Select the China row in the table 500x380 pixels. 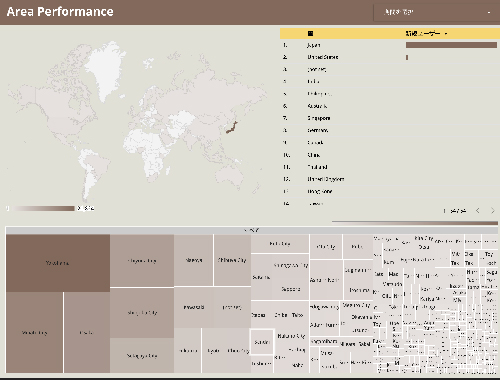pos(389,155)
